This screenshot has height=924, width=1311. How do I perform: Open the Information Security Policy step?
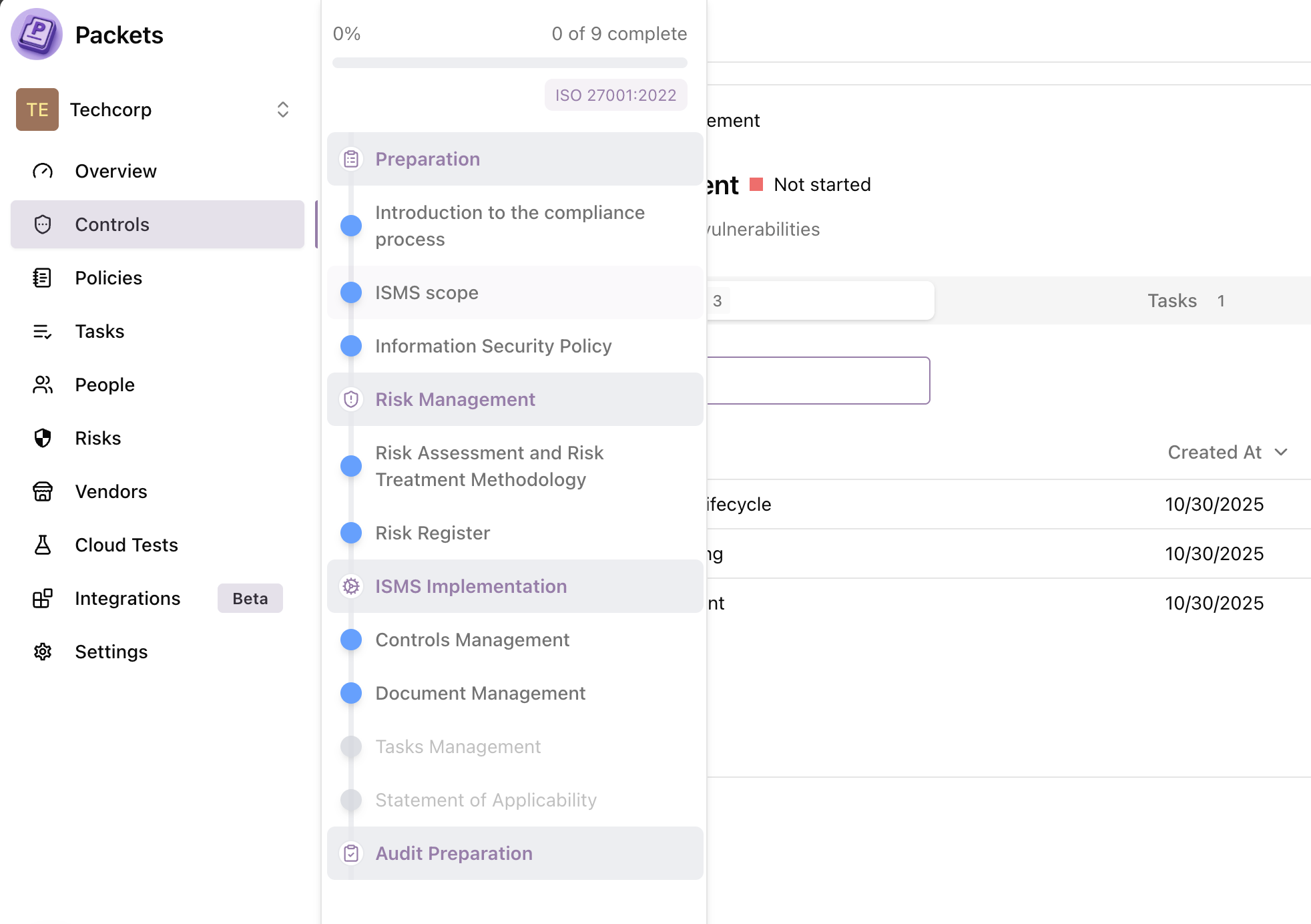[x=494, y=346]
